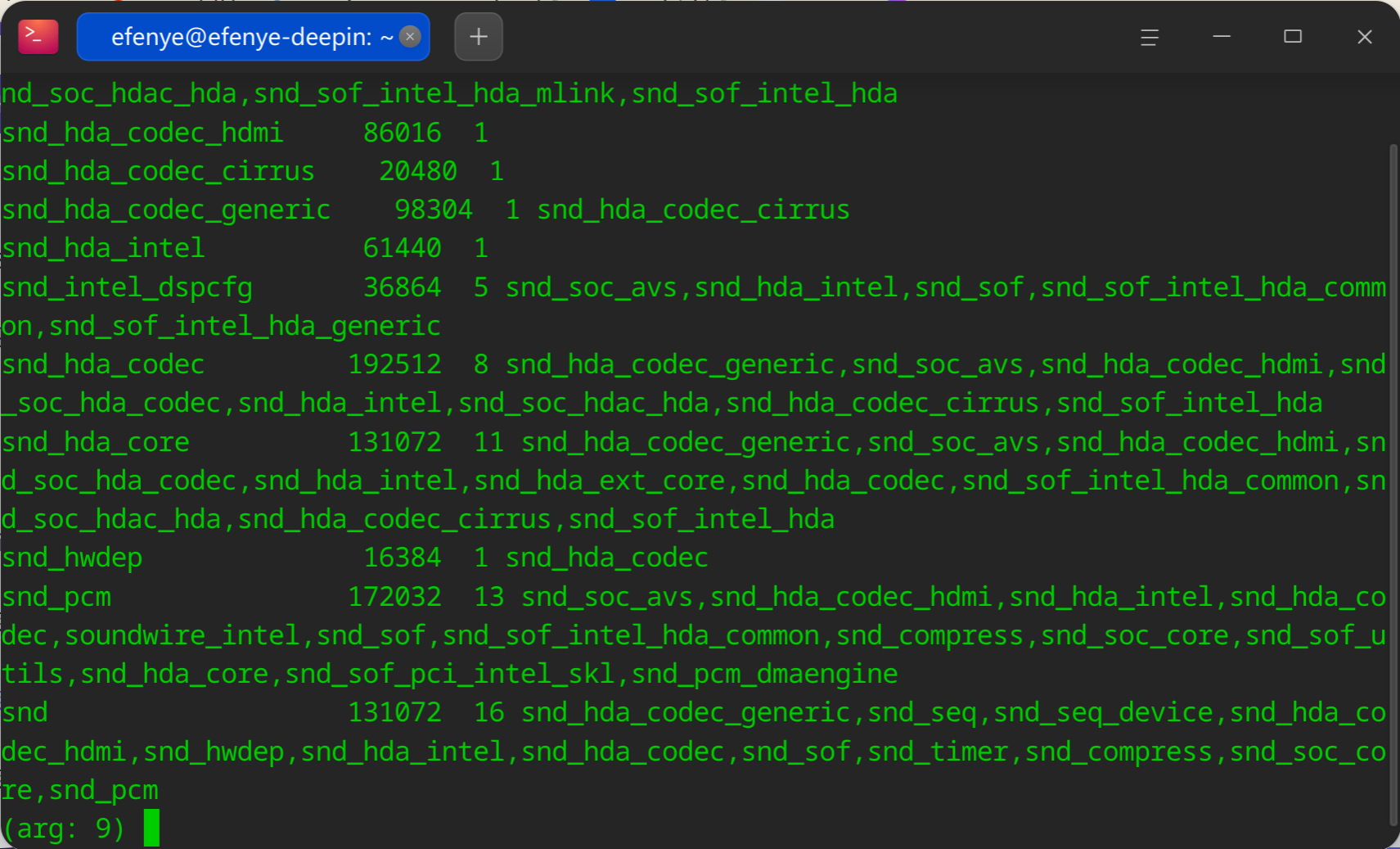This screenshot has height=849, width=1400.
Task: Click the snd_hda_codec_hdmi module name at line start
Action: [142, 133]
